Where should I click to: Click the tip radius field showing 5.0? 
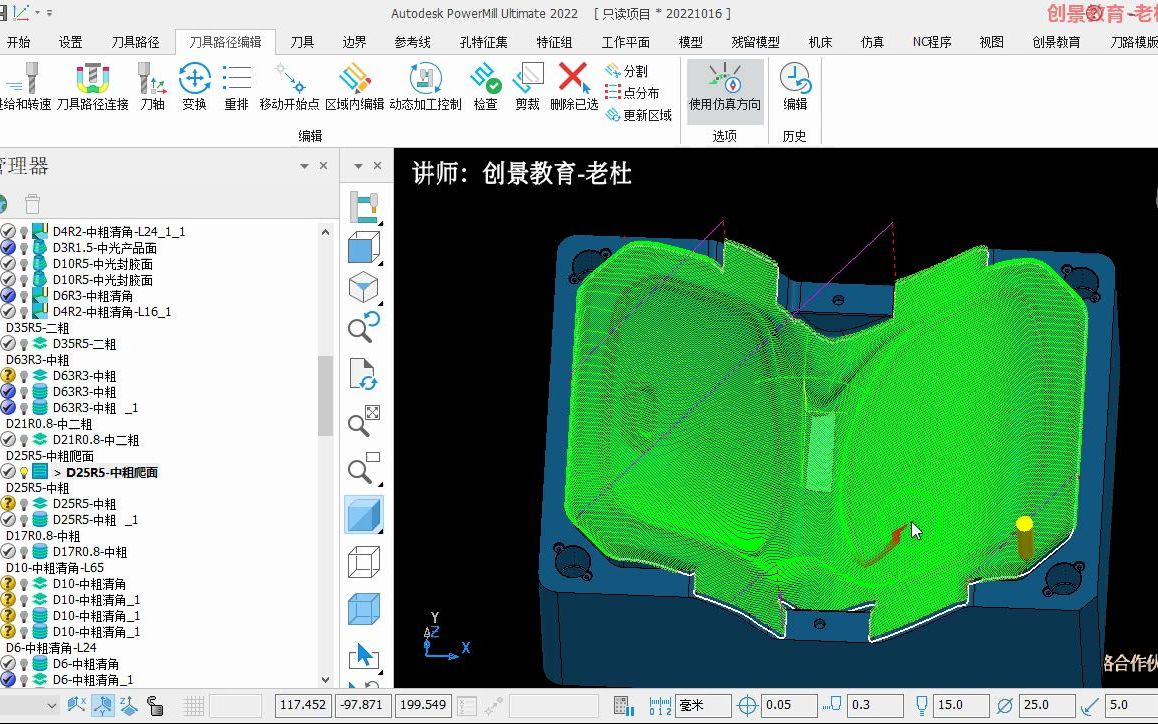pos(1131,706)
